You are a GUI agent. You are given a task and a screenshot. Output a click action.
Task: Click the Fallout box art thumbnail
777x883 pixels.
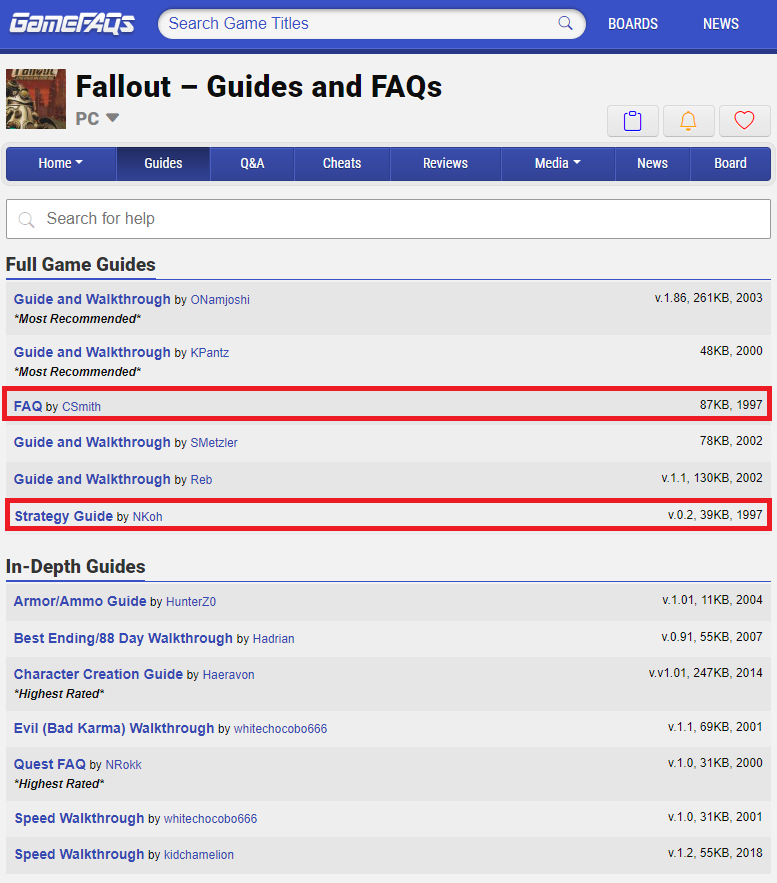(36, 99)
